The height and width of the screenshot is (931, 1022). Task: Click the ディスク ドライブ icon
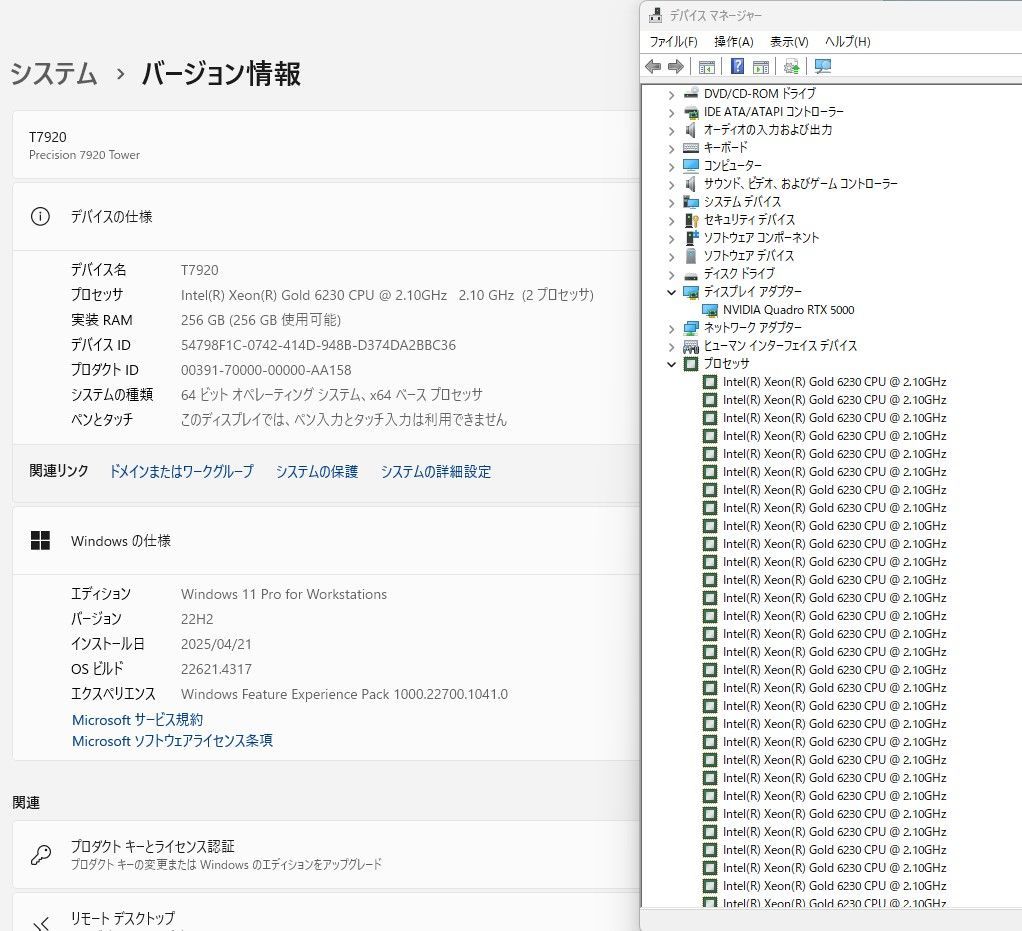[x=691, y=274]
